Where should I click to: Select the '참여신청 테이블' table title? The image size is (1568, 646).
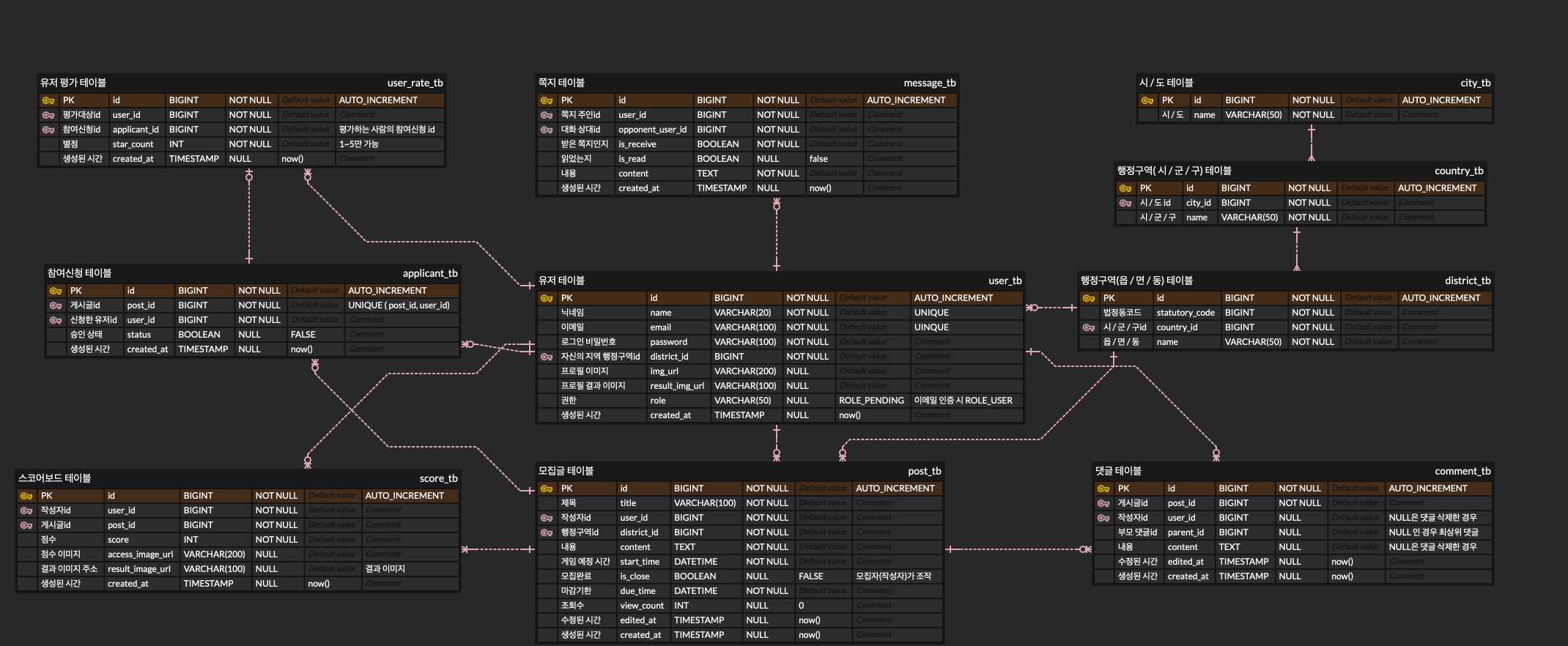pos(79,273)
